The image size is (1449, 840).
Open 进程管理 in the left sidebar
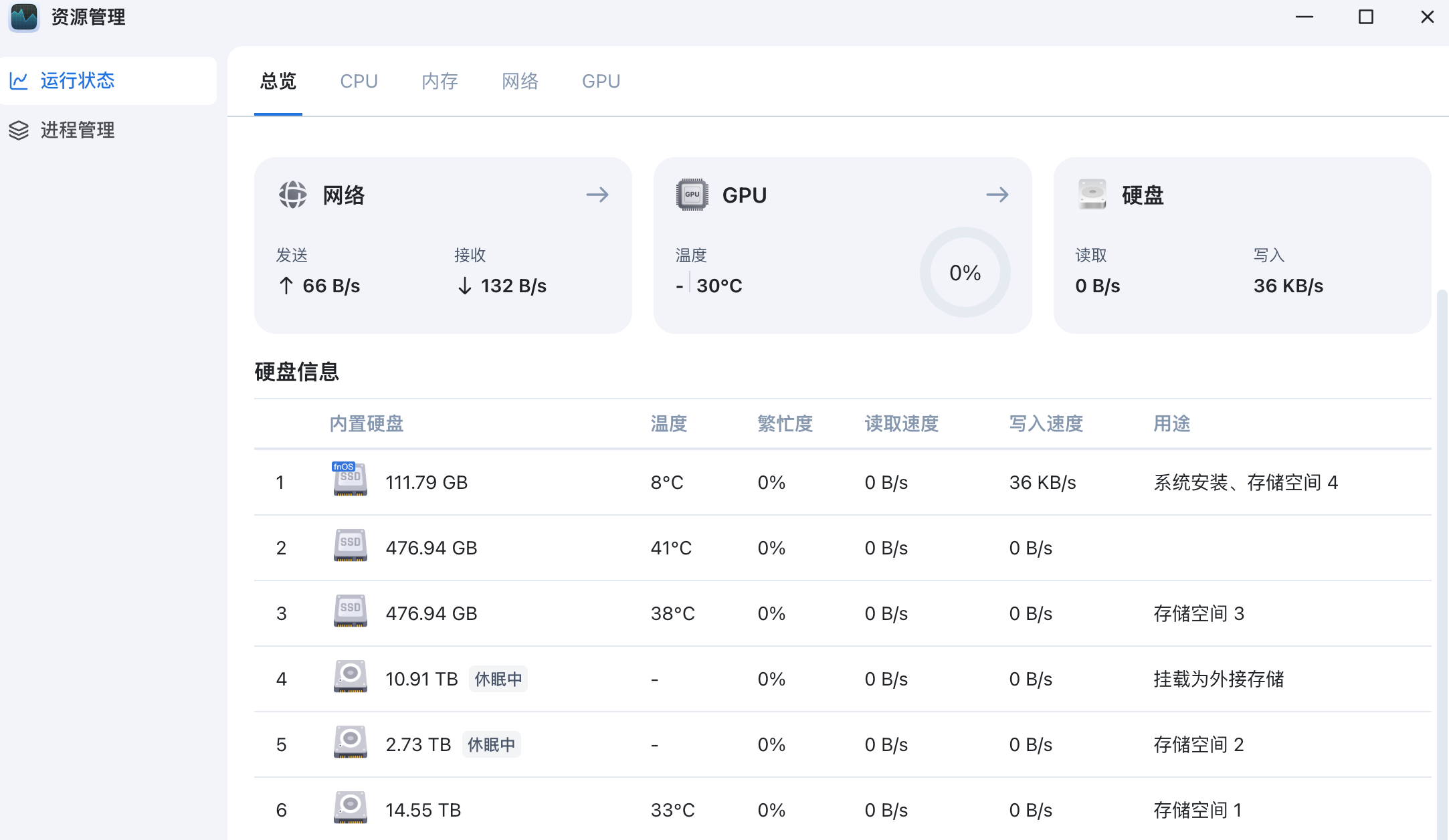[x=78, y=130]
